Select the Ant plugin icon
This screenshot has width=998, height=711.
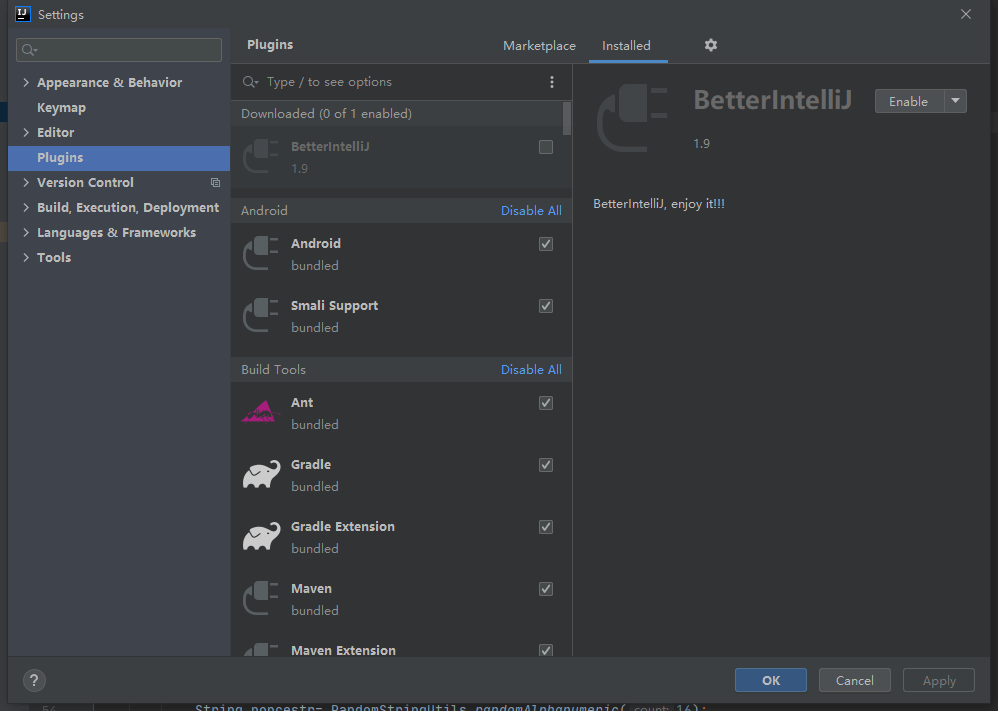pyautogui.click(x=258, y=412)
